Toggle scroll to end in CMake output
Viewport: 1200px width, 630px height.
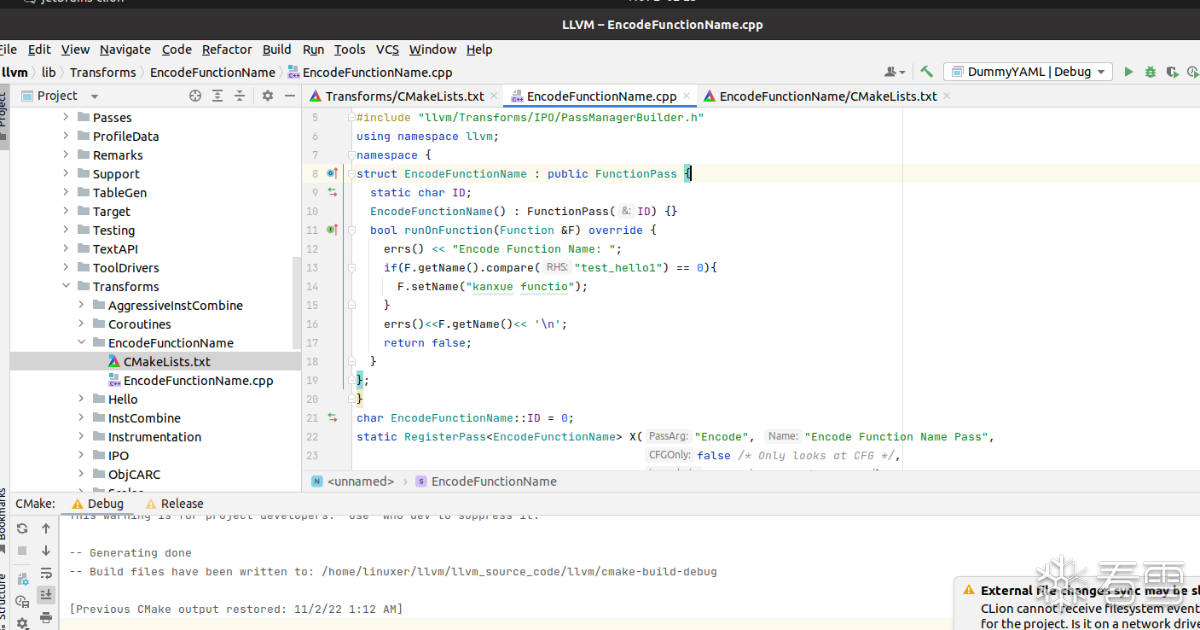pyautogui.click(x=46, y=595)
